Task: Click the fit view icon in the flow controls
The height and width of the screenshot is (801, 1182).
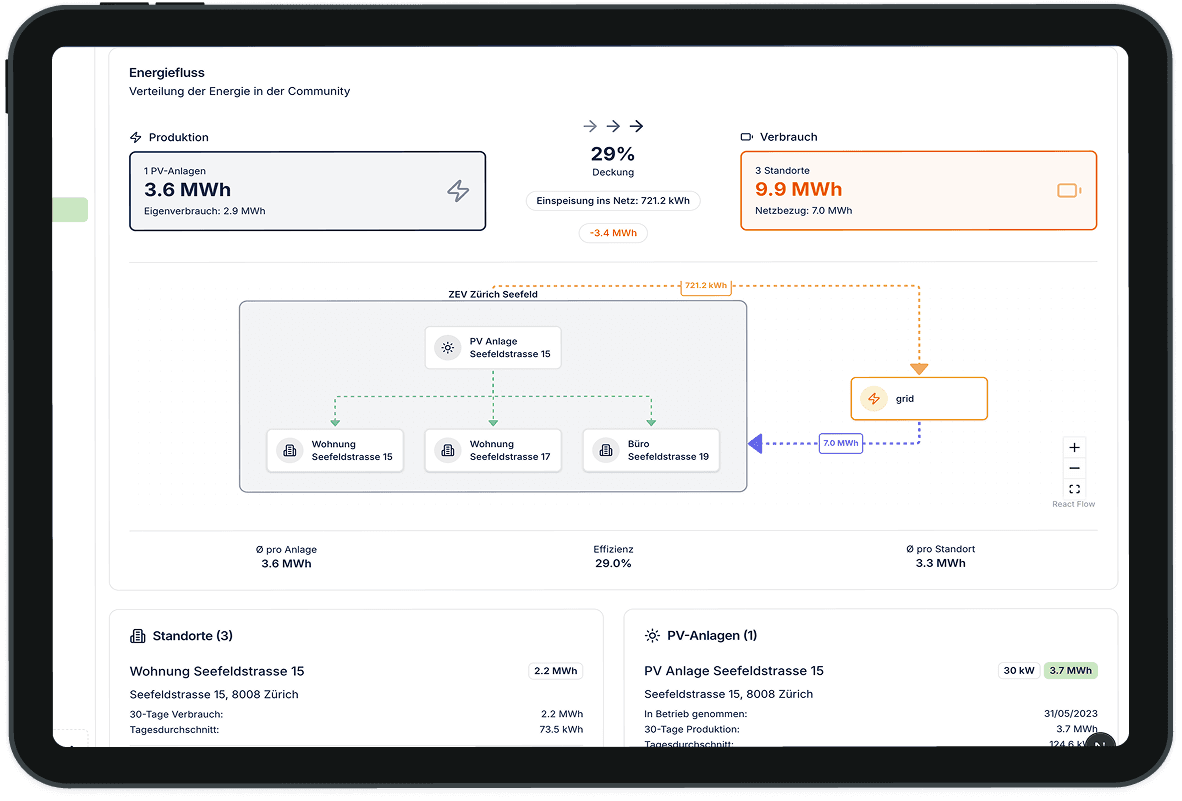Action: pos(1074,489)
